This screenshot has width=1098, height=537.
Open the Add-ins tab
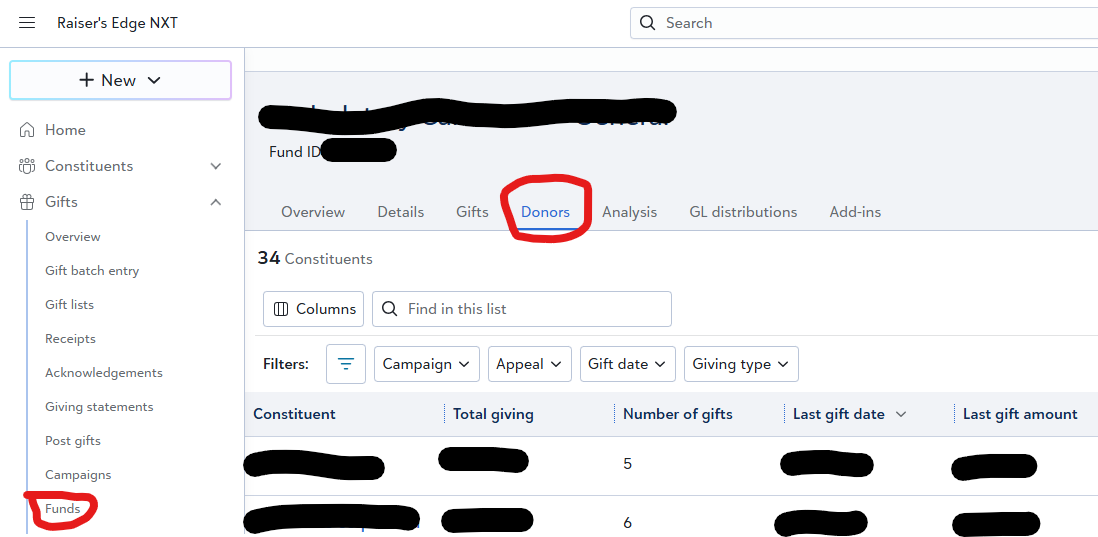point(855,212)
